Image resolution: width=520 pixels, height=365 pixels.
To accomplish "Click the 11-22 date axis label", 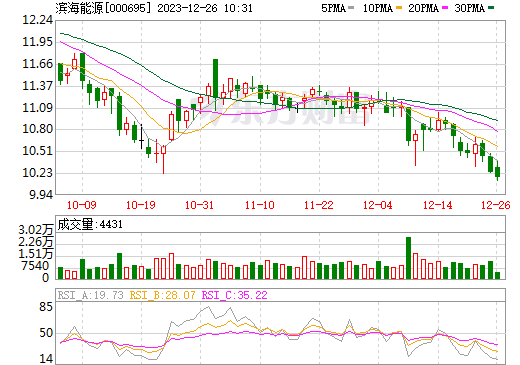I will coord(319,205).
